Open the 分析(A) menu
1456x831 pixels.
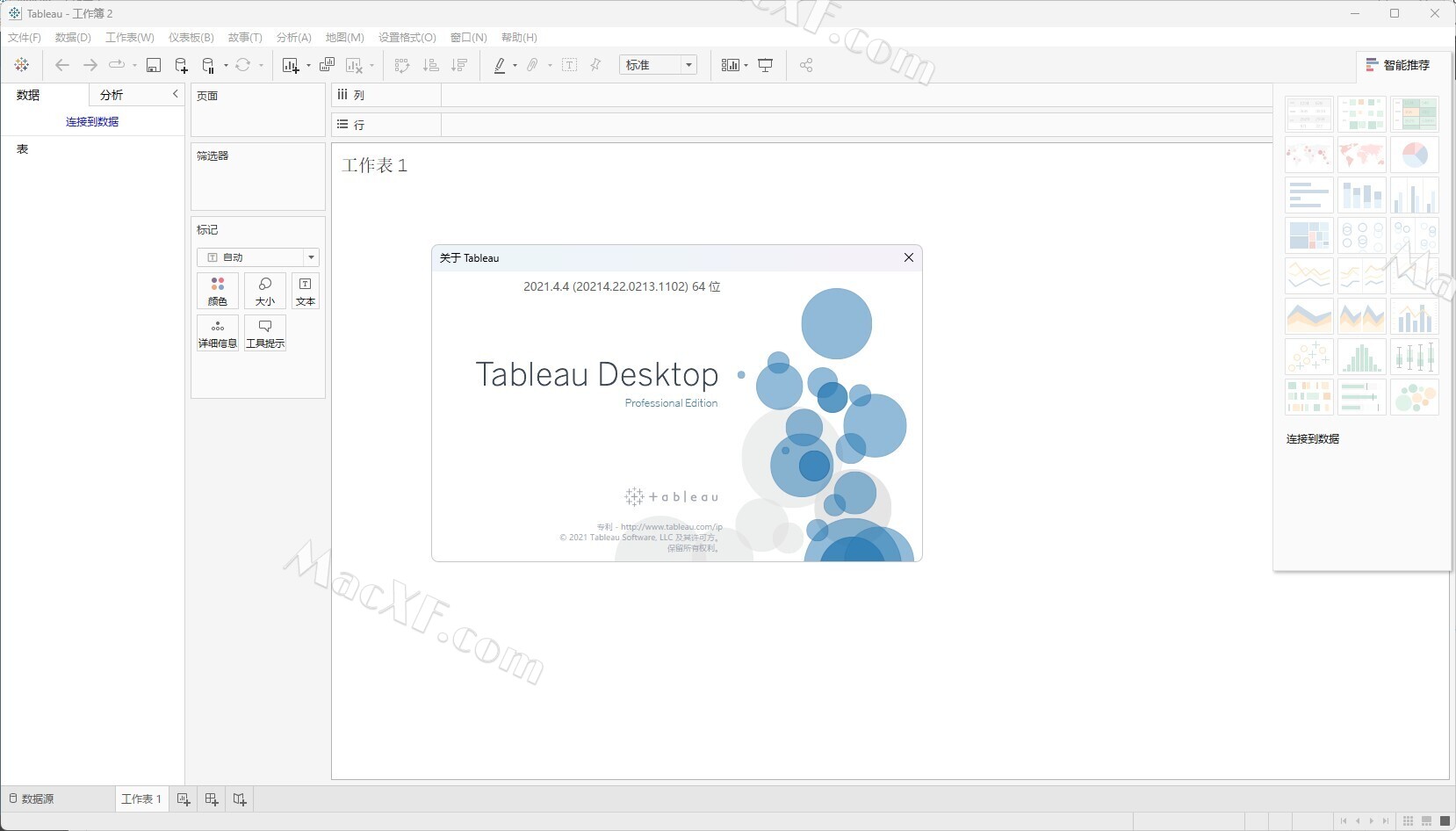click(x=293, y=37)
